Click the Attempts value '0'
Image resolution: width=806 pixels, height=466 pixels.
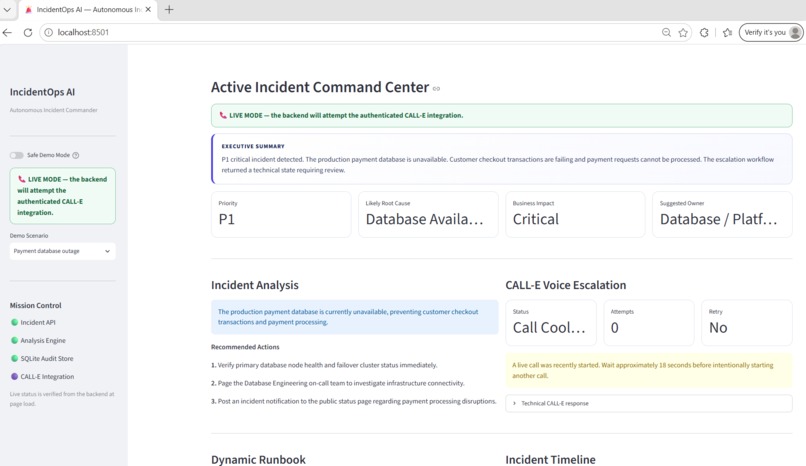615,328
